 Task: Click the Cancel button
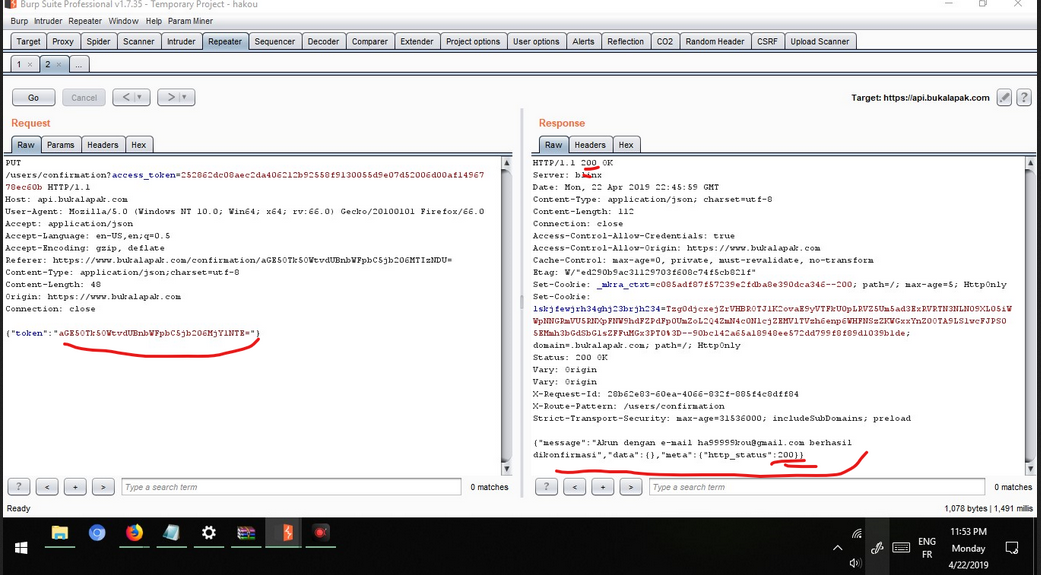(x=84, y=98)
